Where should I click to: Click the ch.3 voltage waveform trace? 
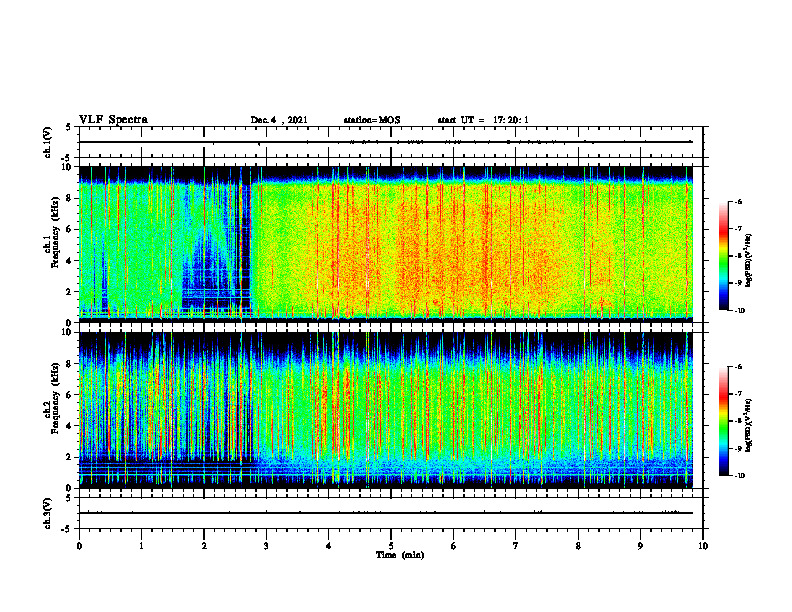coord(386,513)
